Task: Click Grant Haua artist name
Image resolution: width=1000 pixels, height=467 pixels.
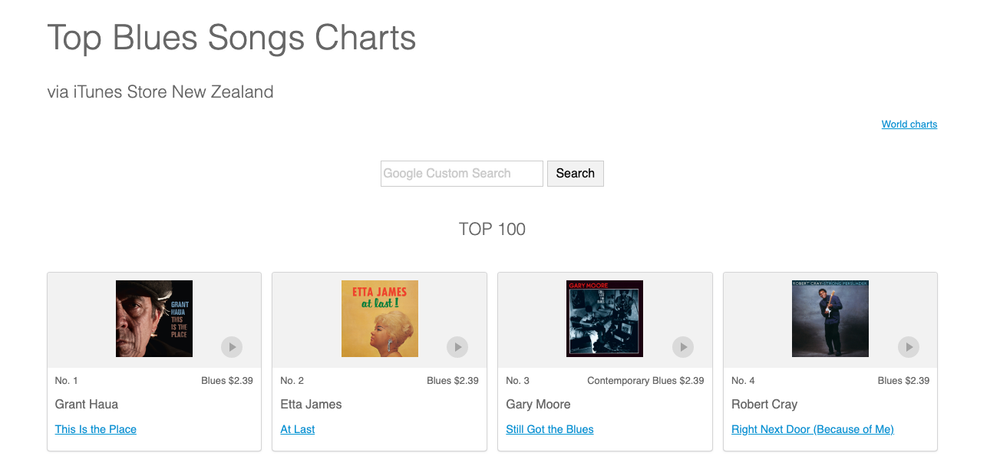Action: point(86,404)
